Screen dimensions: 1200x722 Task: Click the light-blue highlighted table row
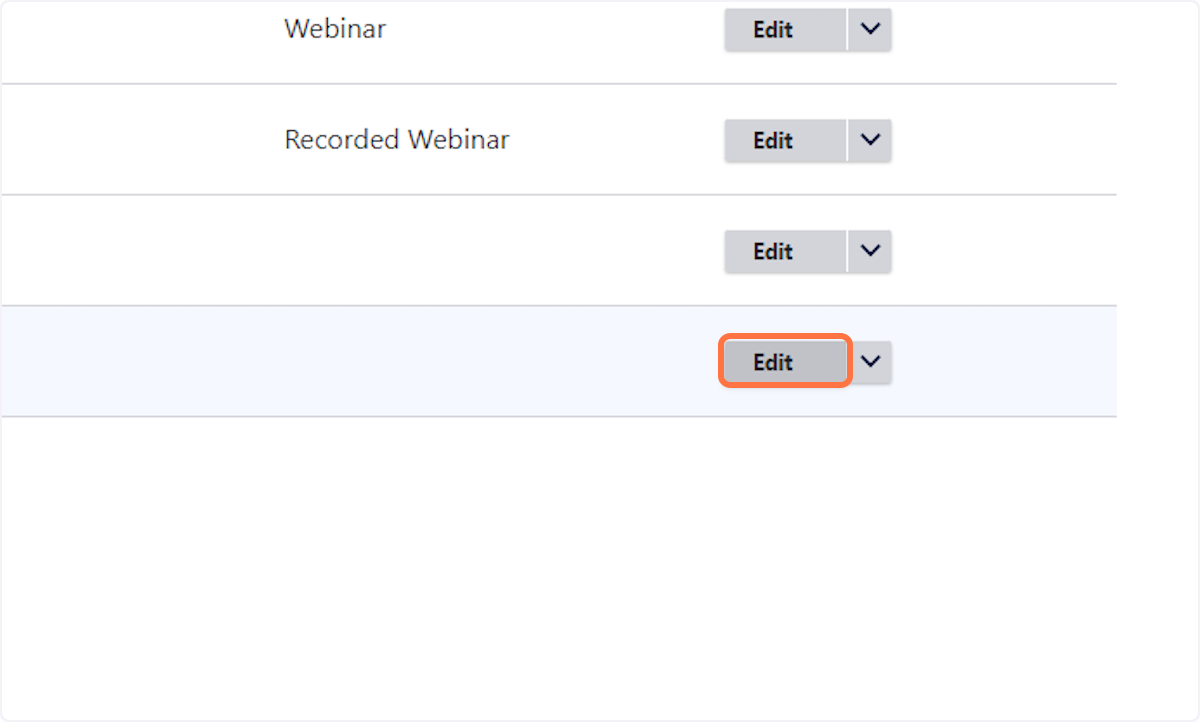[558, 362]
